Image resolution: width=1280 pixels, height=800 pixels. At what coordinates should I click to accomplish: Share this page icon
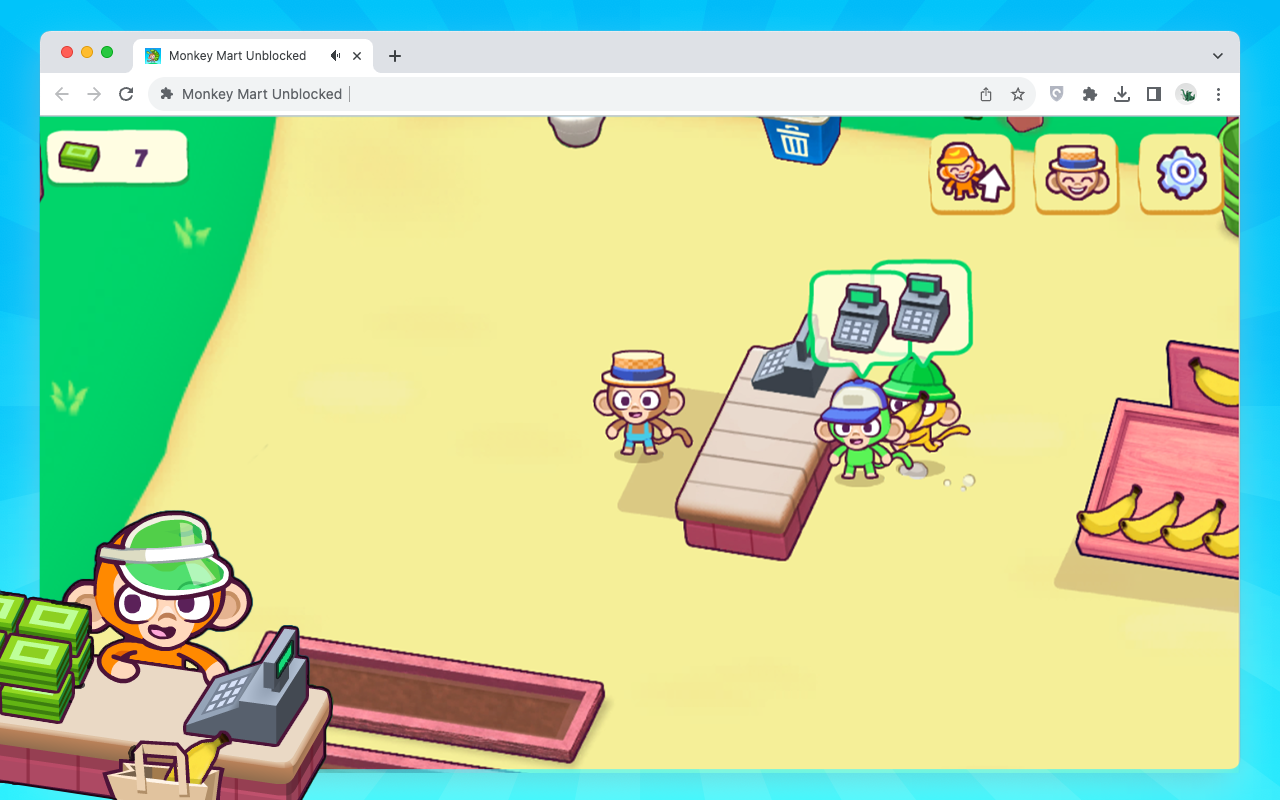pyautogui.click(x=986, y=94)
